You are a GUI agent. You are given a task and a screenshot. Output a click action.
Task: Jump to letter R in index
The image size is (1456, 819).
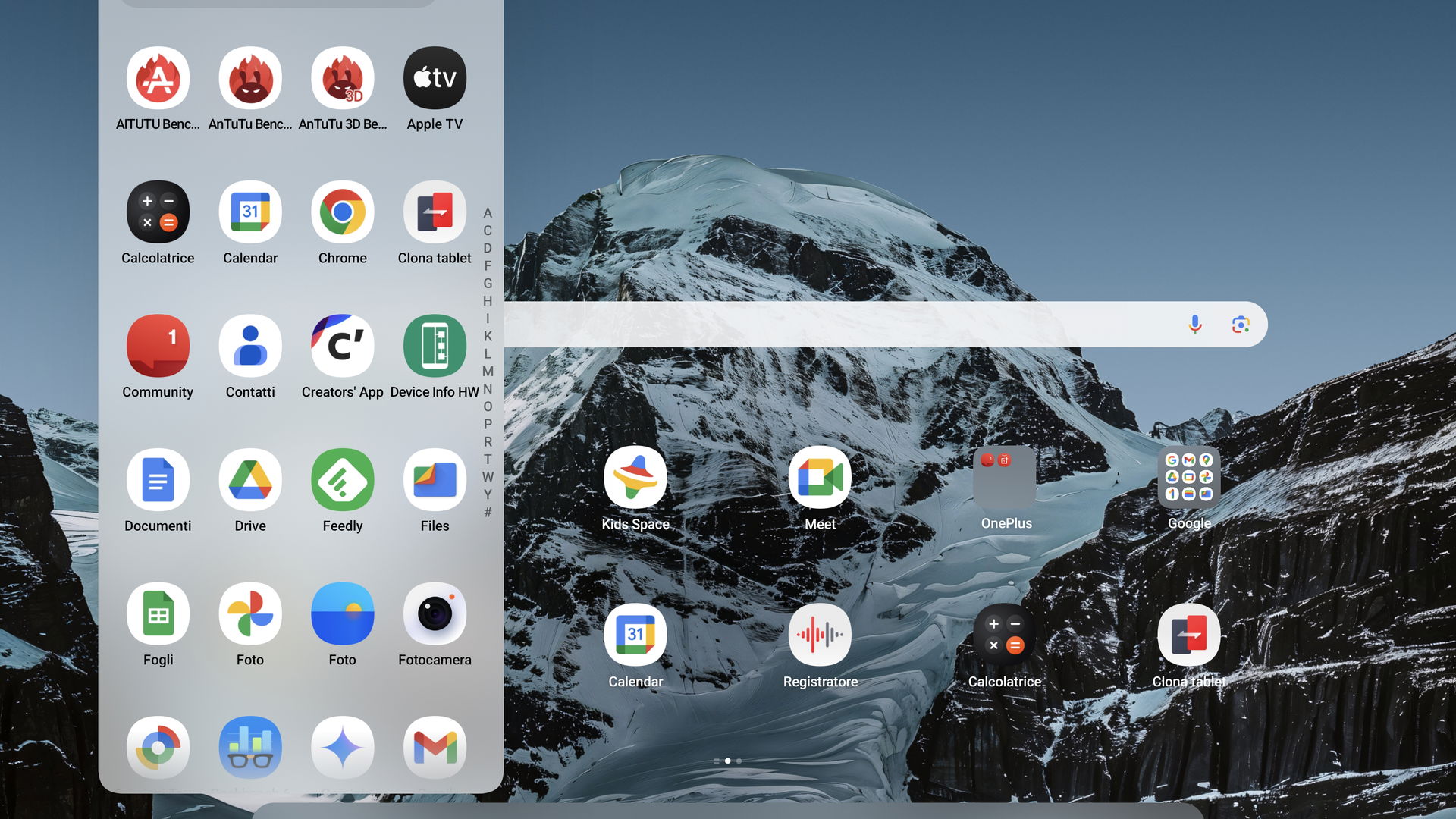tap(488, 442)
